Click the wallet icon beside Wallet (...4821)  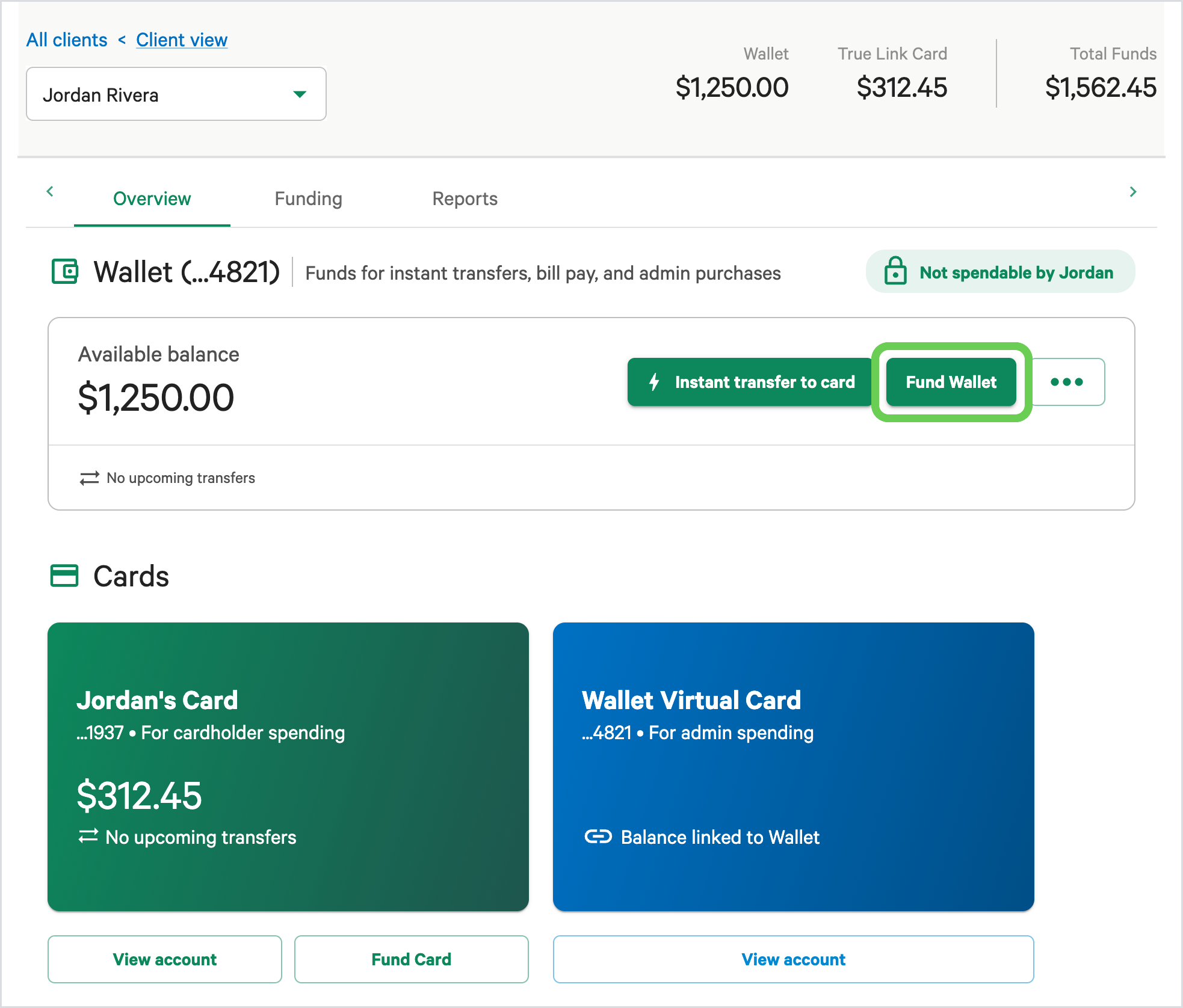pyautogui.click(x=65, y=271)
